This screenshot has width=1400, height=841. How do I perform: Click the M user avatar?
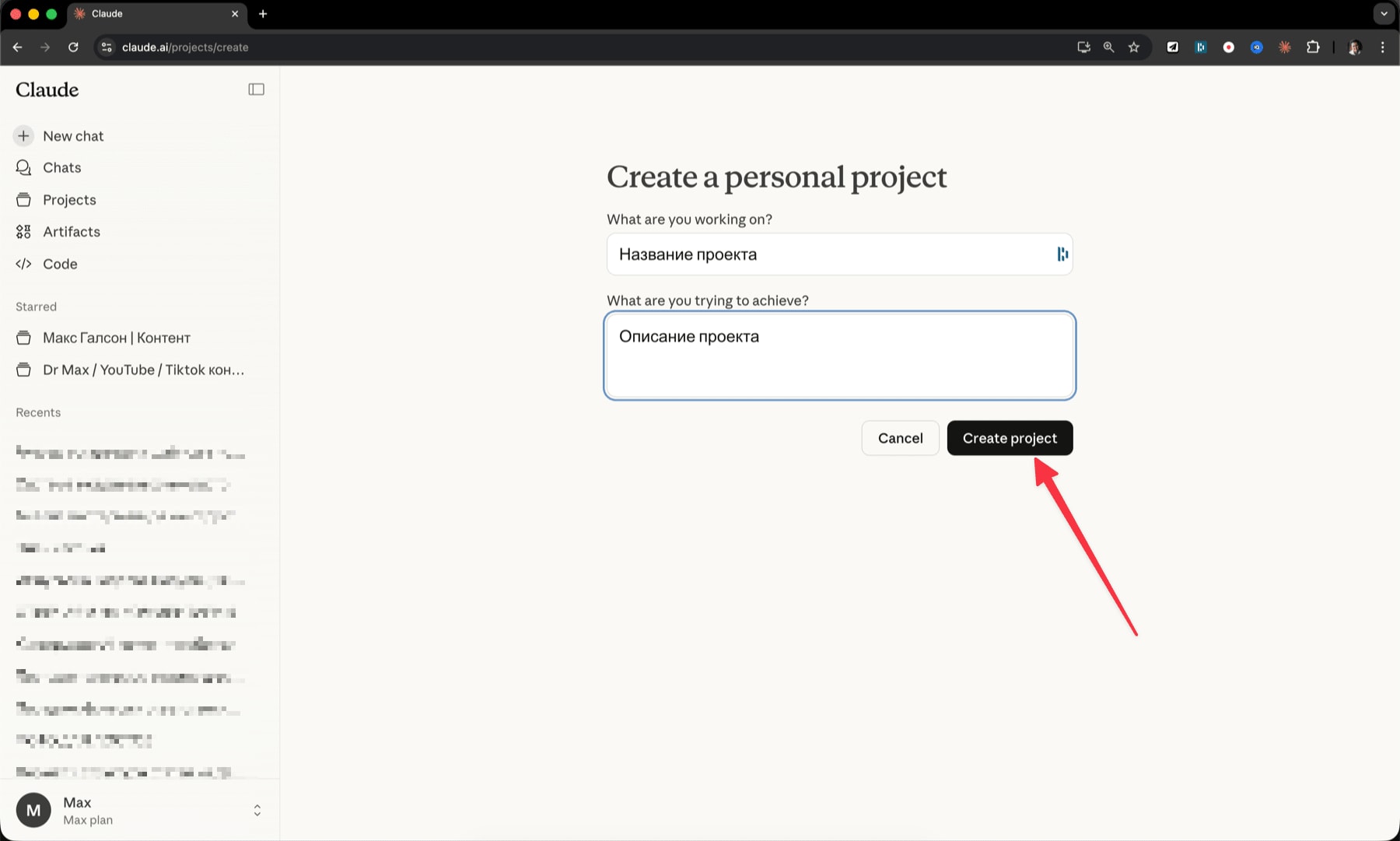coord(33,811)
